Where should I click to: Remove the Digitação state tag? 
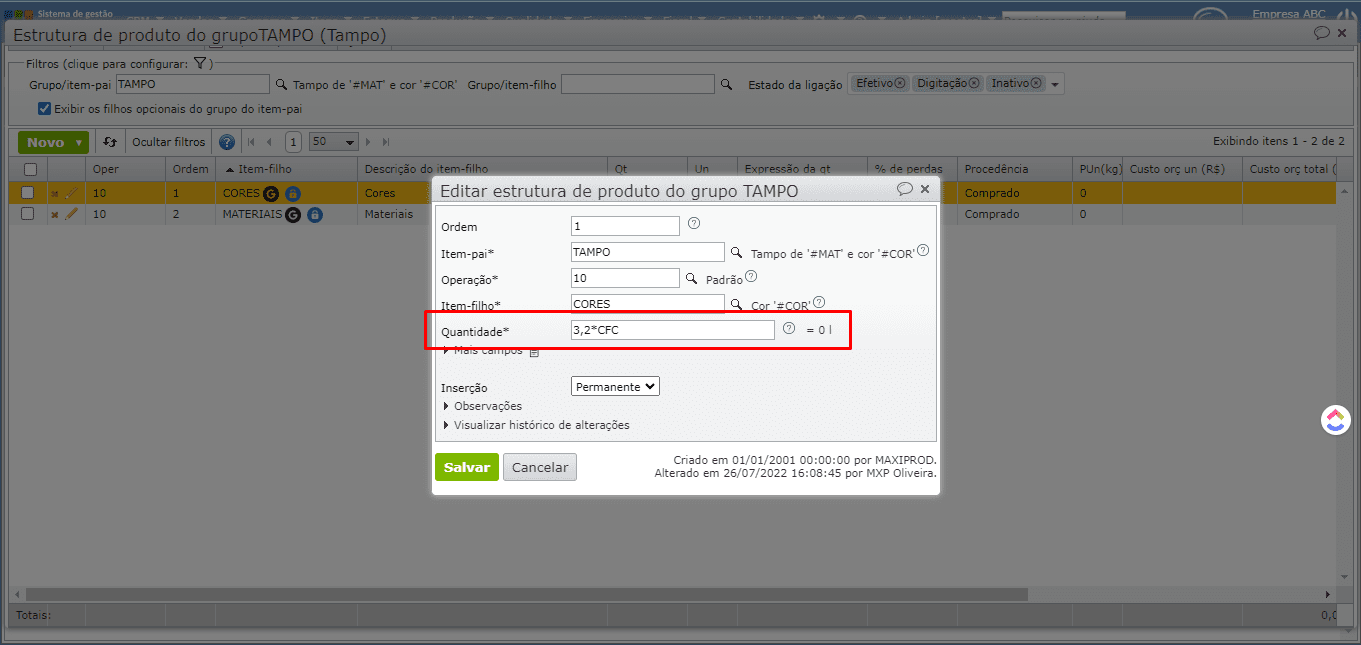pos(973,83)
